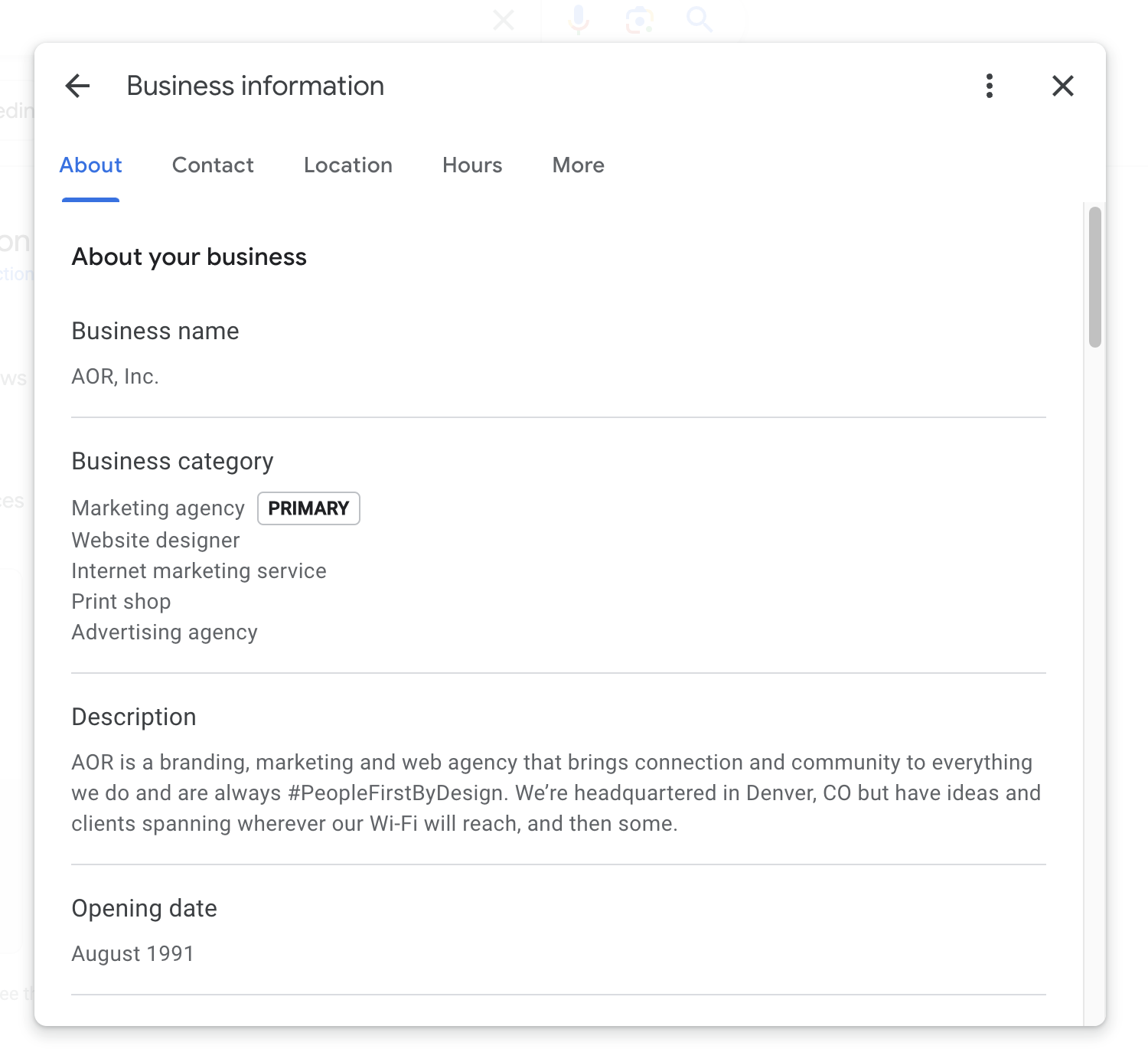The image size is (1148, 1049).
Task: Click the Description heading
Action: (x=134, y=717)
